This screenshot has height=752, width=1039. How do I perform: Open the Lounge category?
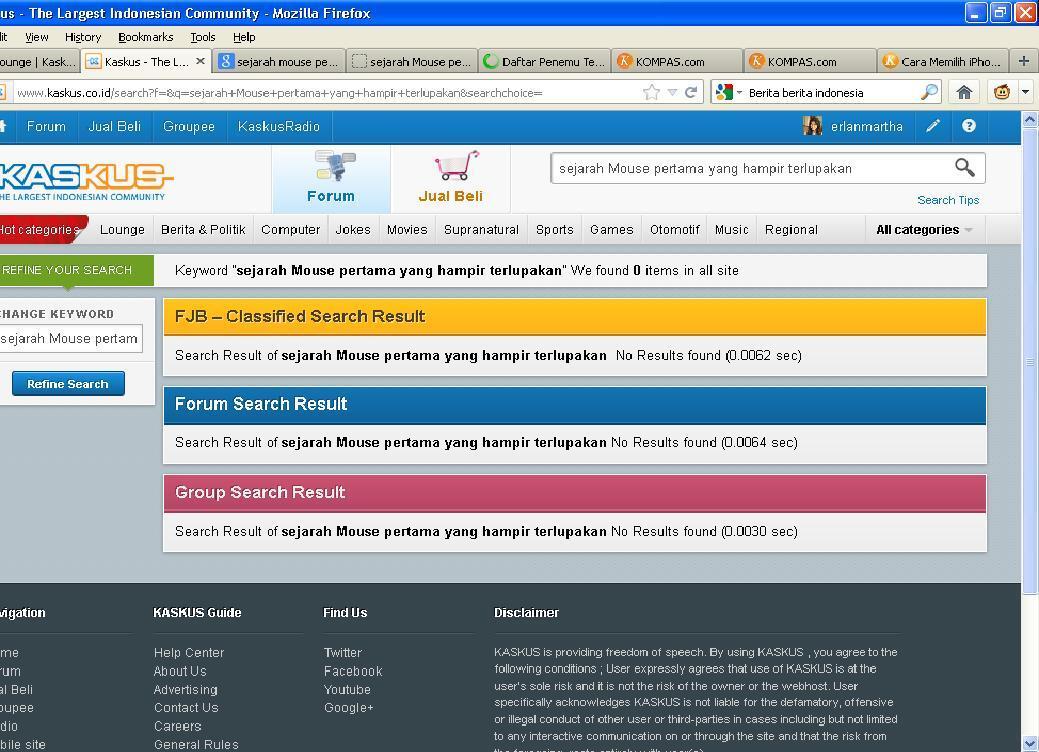point(122,230)
